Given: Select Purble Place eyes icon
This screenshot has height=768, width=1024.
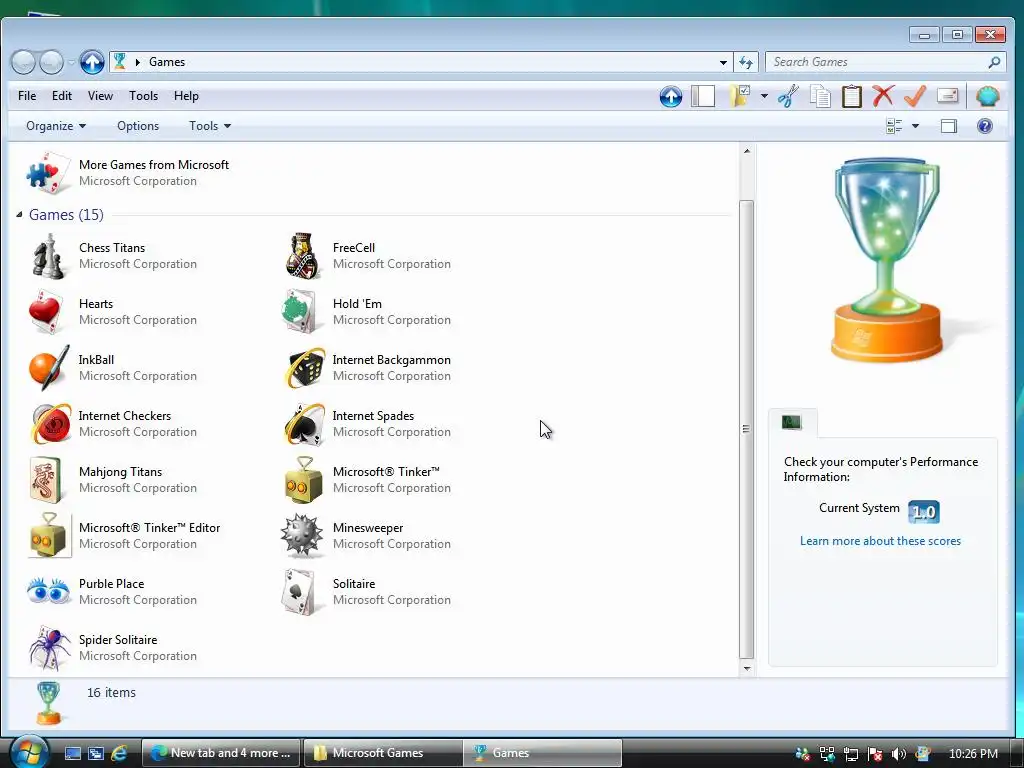Looking at the screenshot, I should 48,591.
